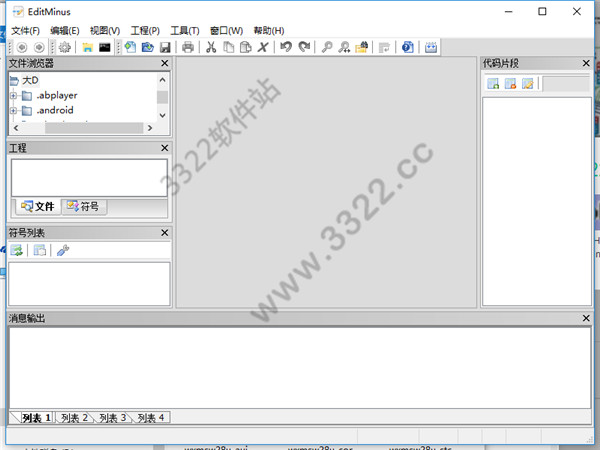
Task: Click the paste clipboard icon
Action: tap(246, 47)
